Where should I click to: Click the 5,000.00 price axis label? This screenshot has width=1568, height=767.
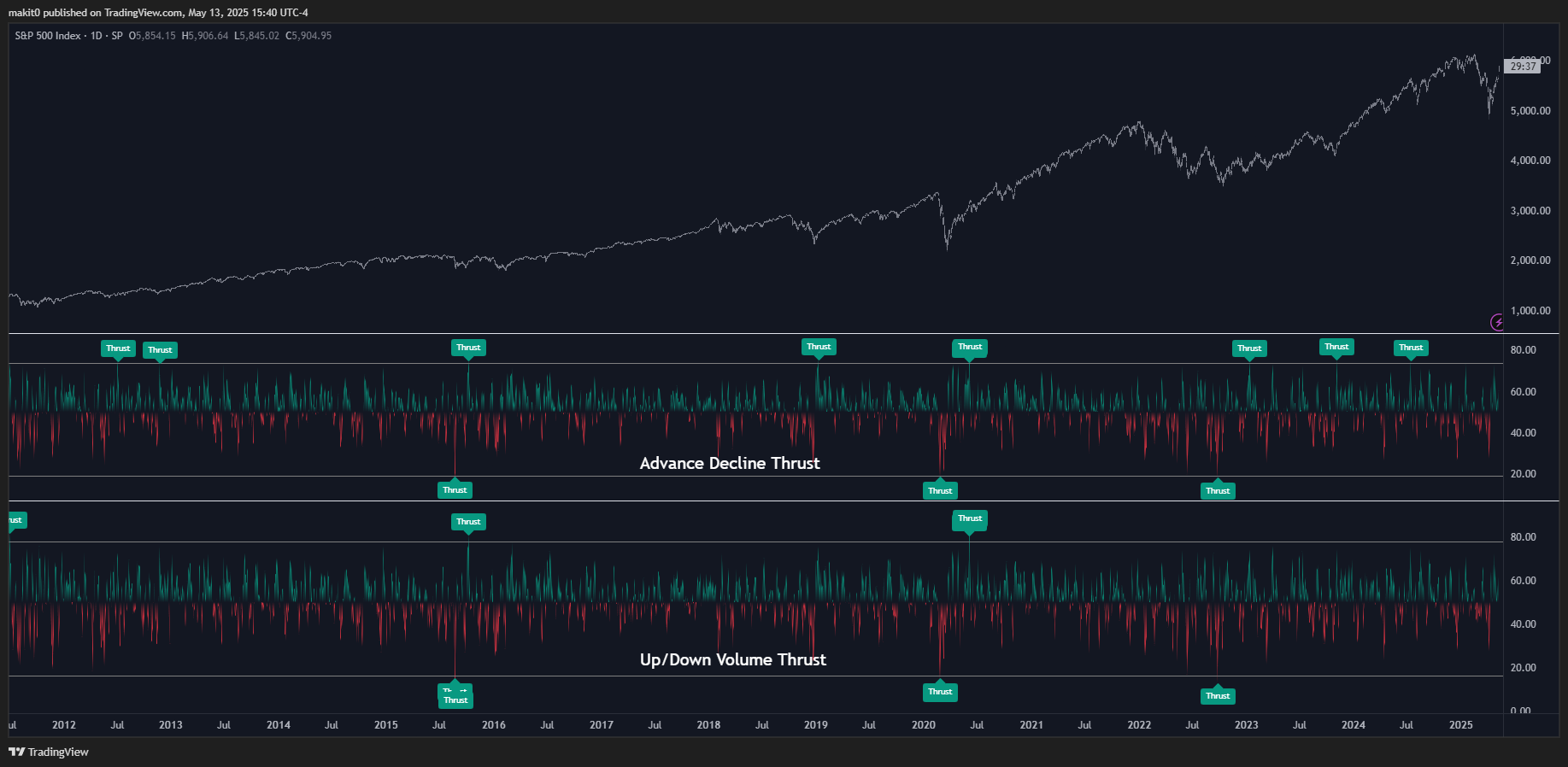pyautogui.click(x=1530, y=111)
